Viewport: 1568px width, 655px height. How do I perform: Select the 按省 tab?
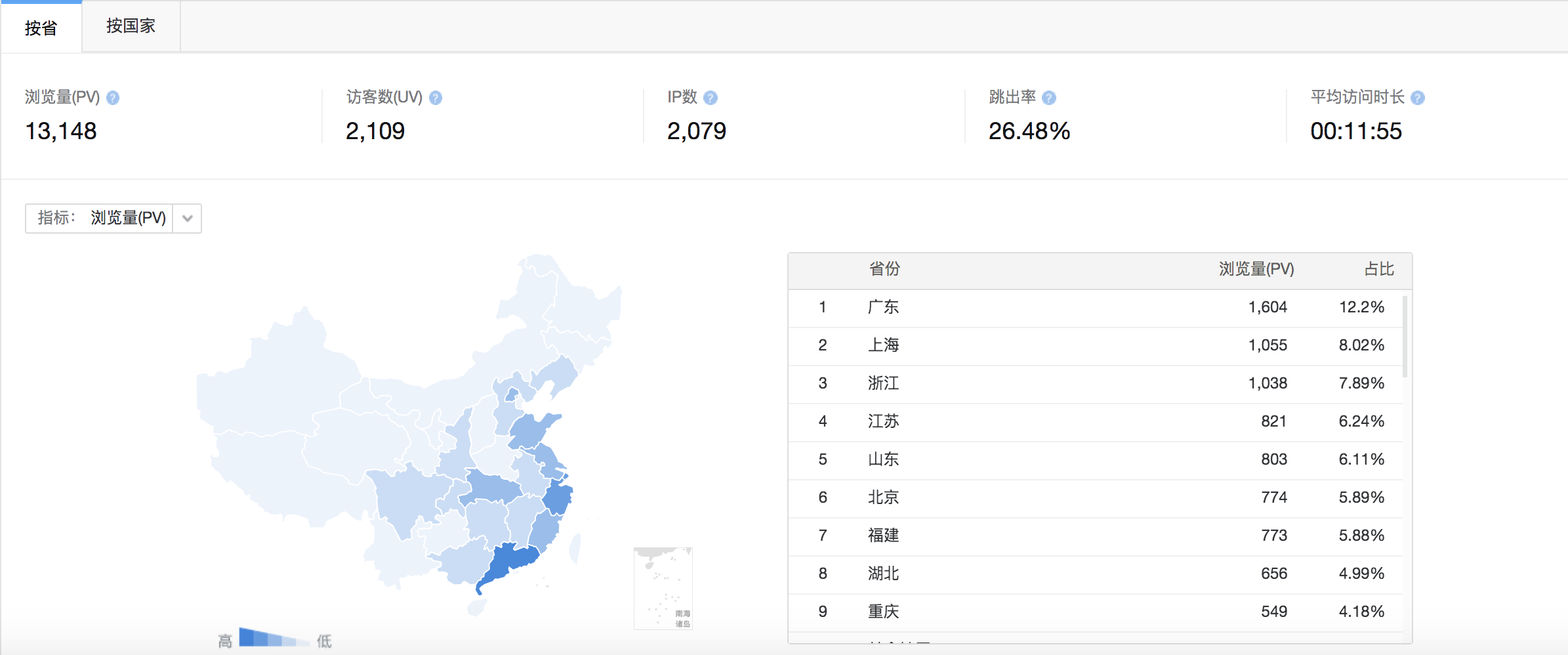41,28
